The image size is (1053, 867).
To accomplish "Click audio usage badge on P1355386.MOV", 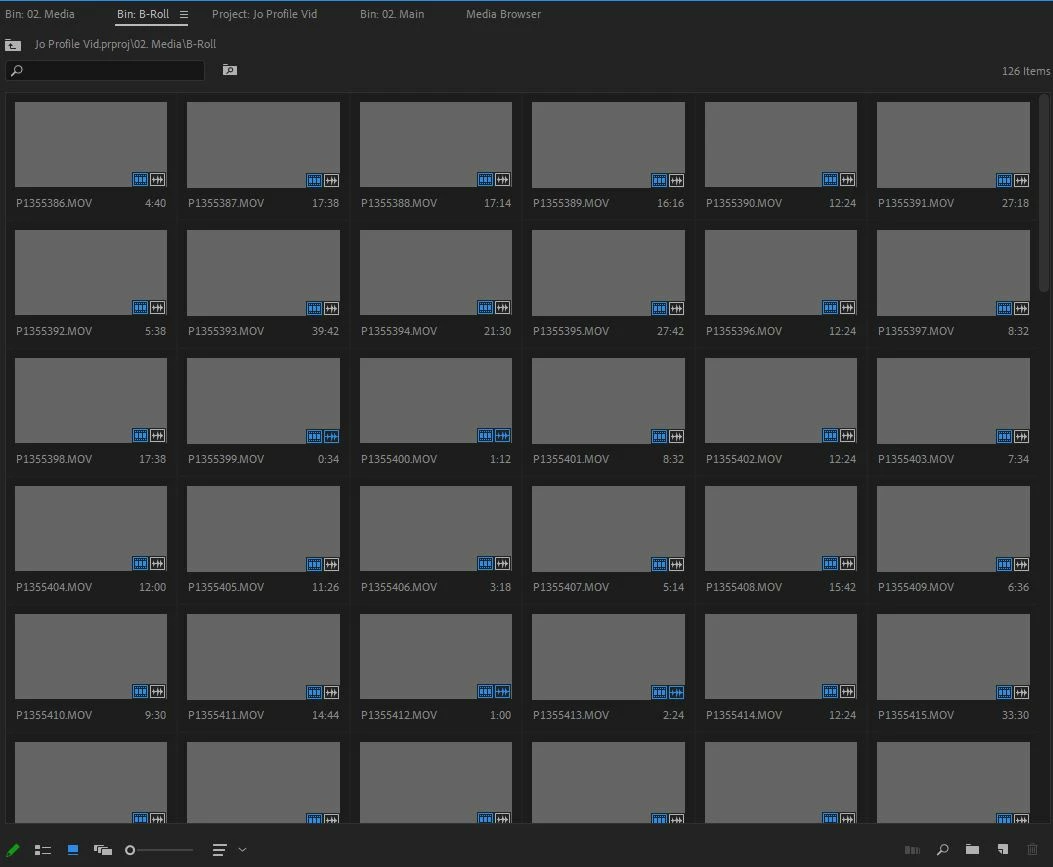I will pyautogui.click(x=157, y=179).
